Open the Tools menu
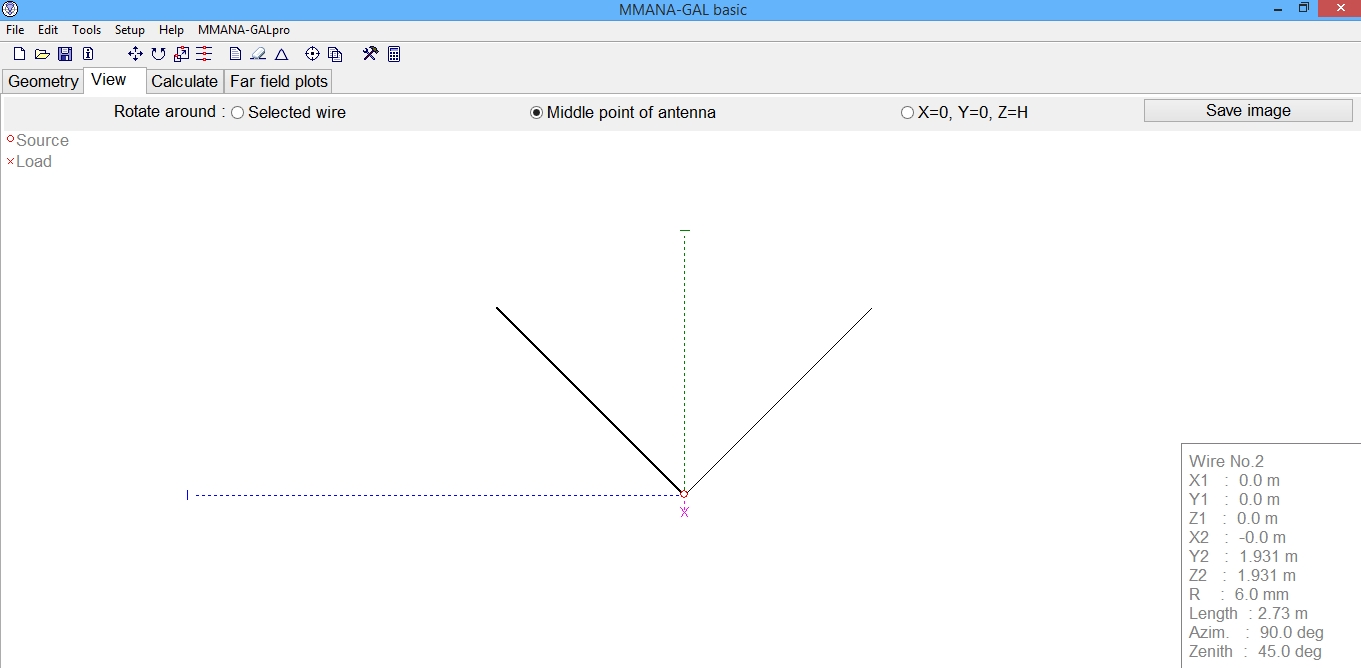 pyautogui.click(x=86, y=30)
